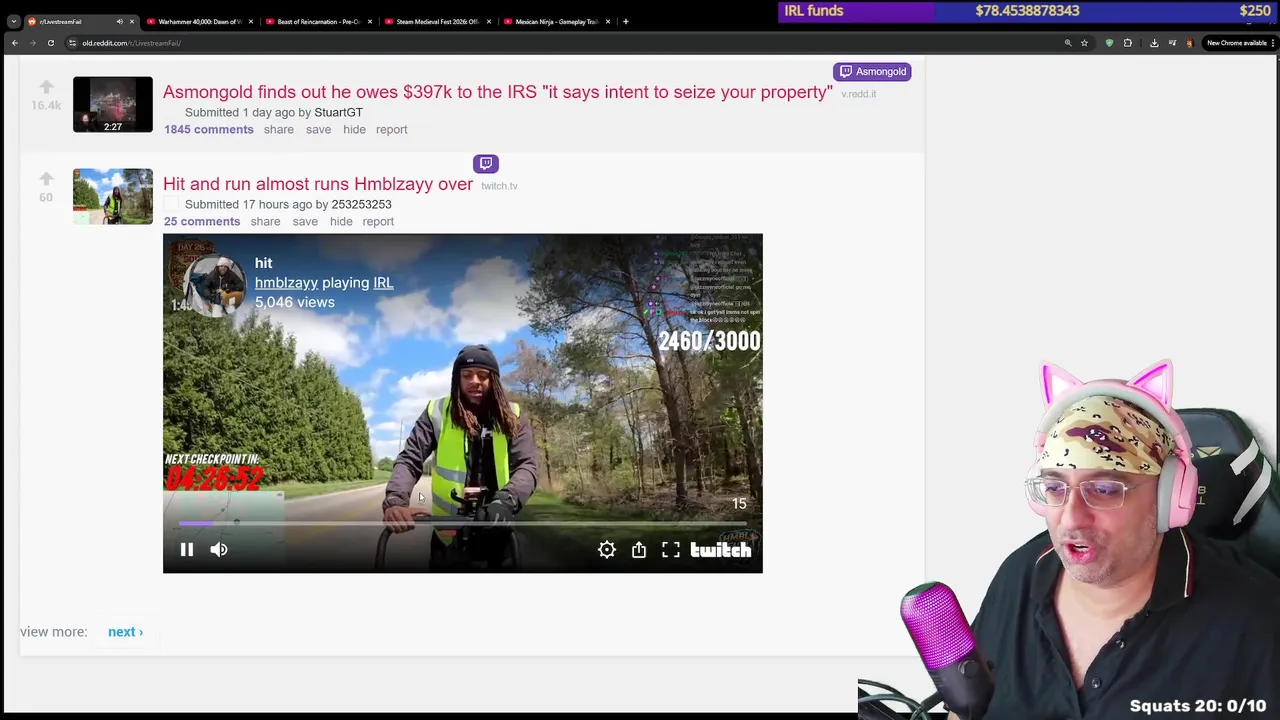The width and height of the screenshot is (1280, 720).
Task: Close the Steam Medieval Fest tab
Action: click(x=489, y=21)
